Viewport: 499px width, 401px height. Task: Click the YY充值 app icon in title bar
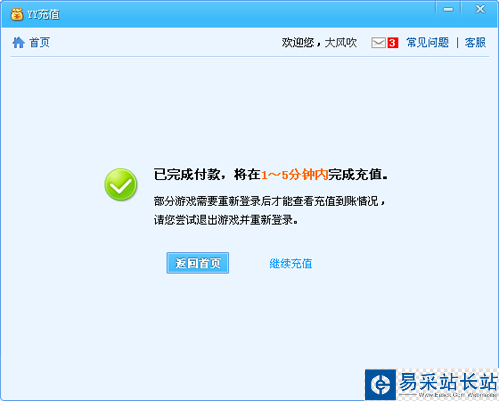click(x=17, y=14)
